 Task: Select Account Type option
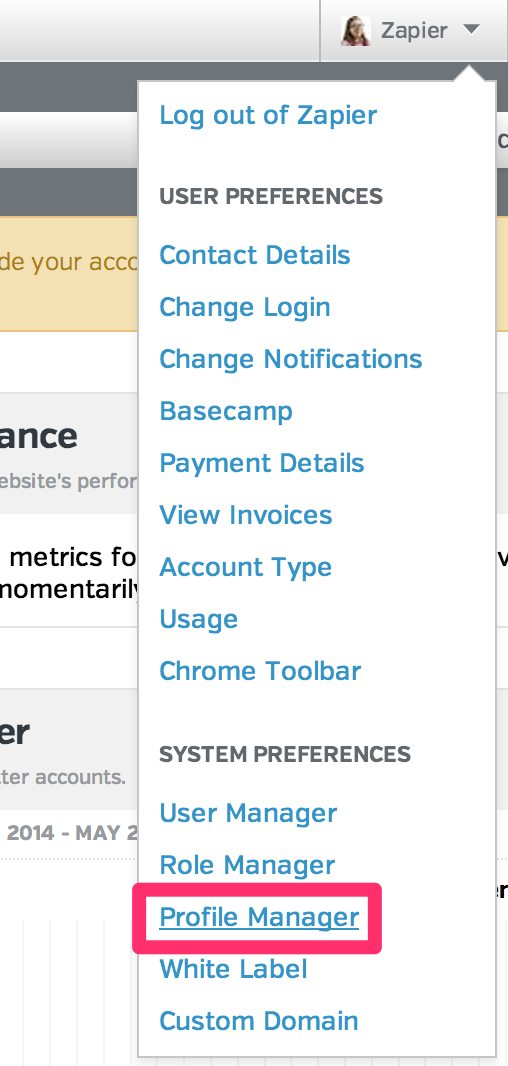pos(245,567)
